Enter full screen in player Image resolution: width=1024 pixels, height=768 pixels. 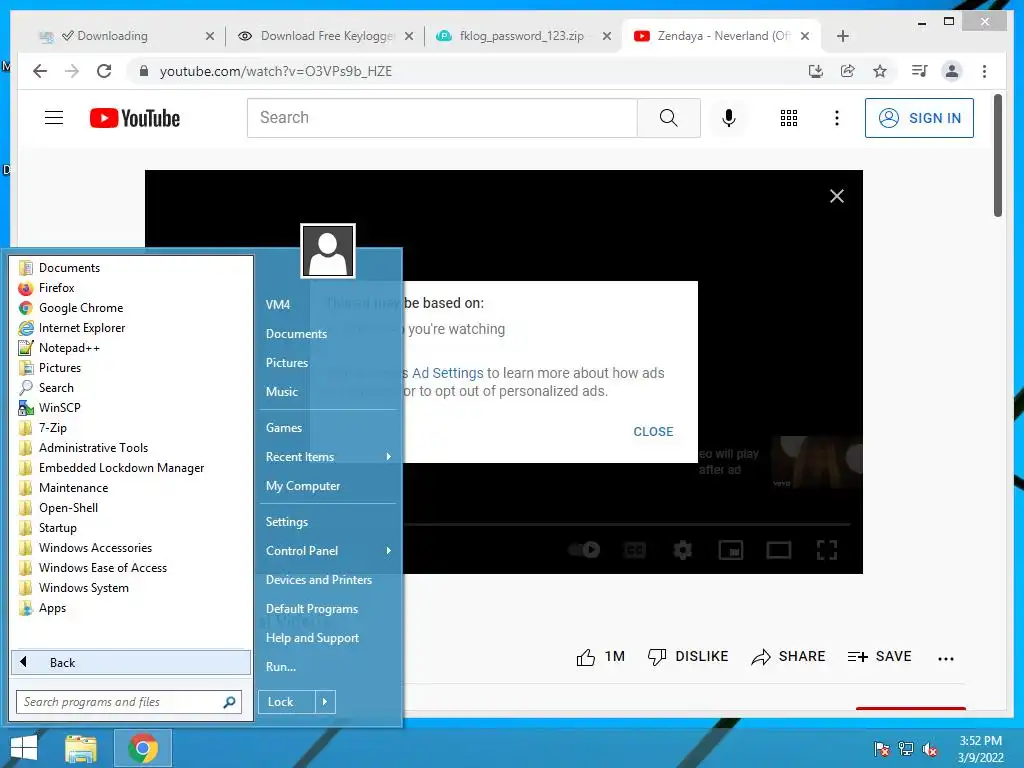tap(827, 550)
